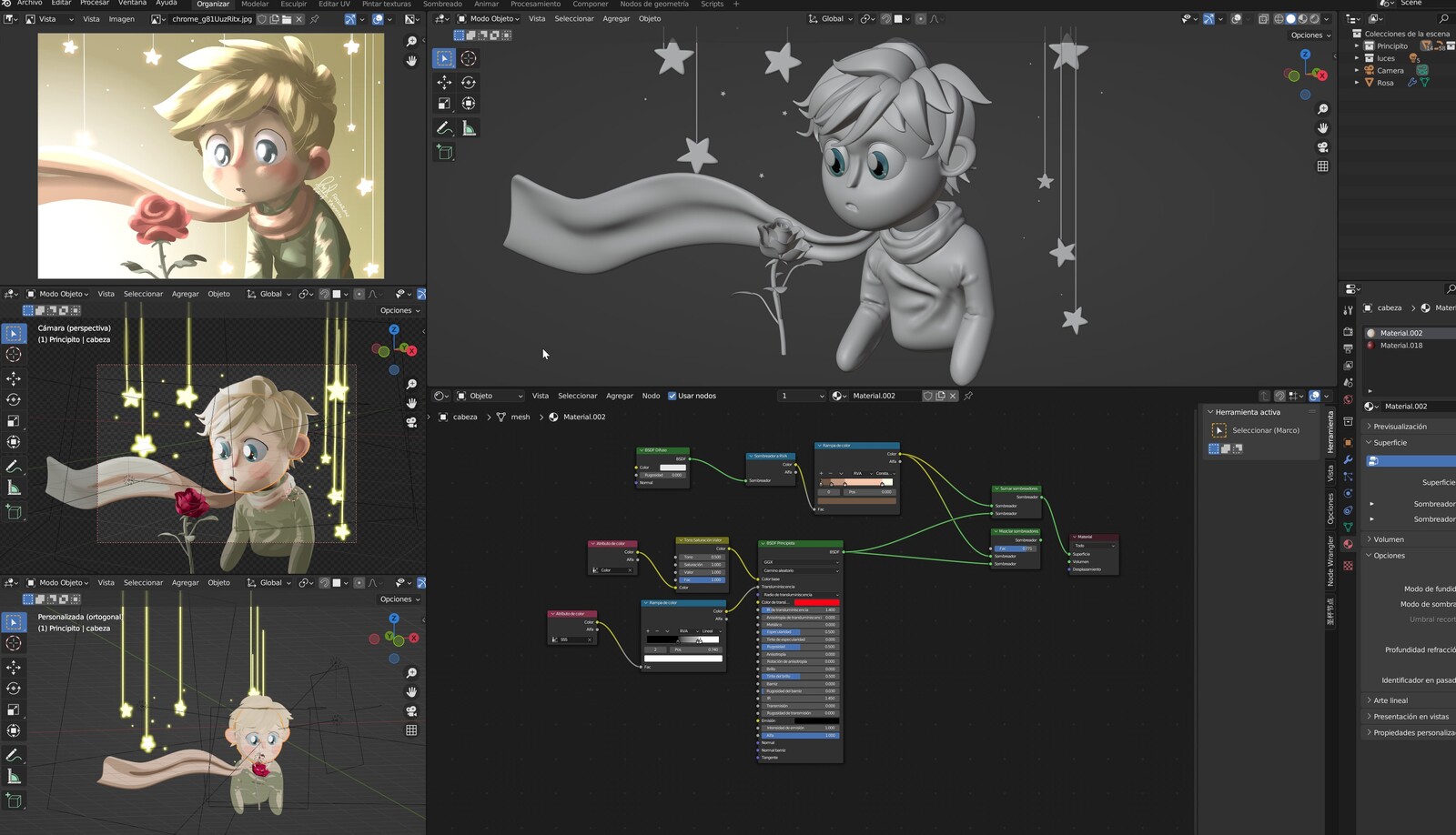Viewport: 1456px width, 835px height.
Task: Switch to the Animar workspace tab
Action: pos(486,4)
